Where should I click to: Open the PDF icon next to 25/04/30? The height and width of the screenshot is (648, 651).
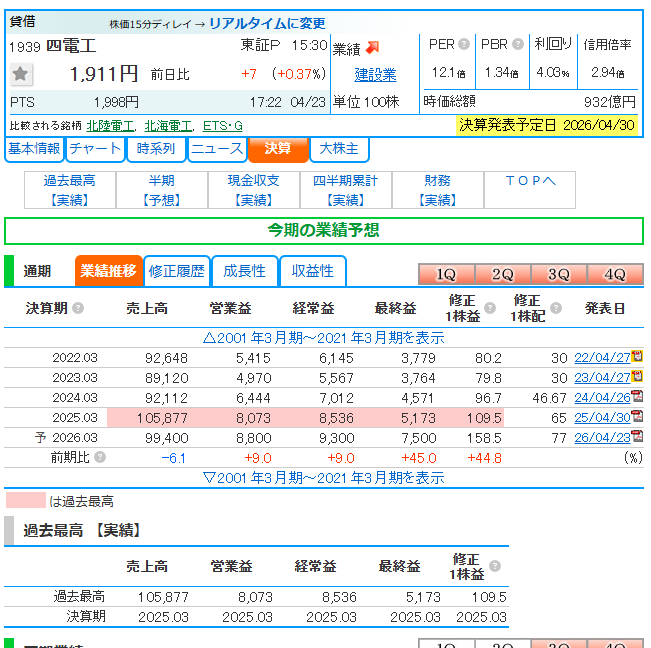pos(637,416)
